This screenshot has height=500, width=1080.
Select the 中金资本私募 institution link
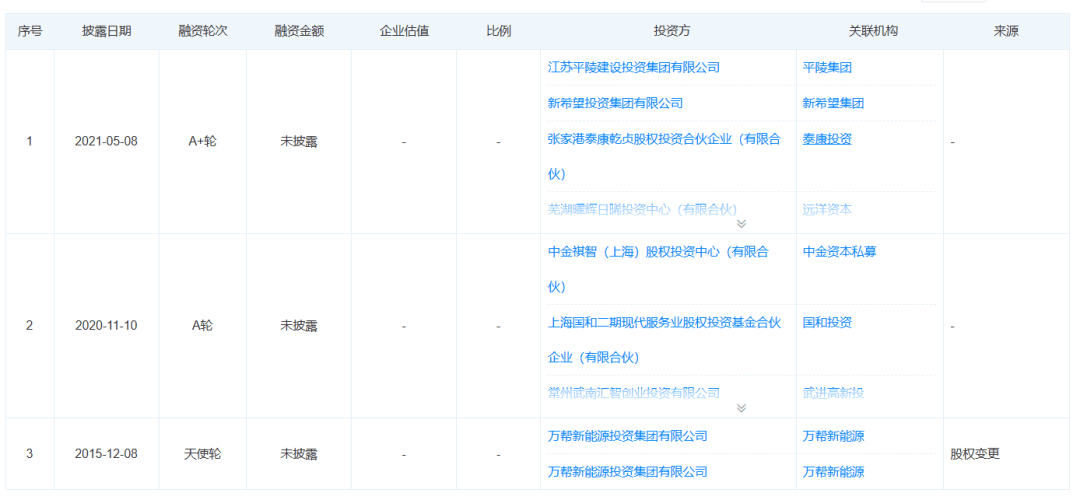click(839, 252)
